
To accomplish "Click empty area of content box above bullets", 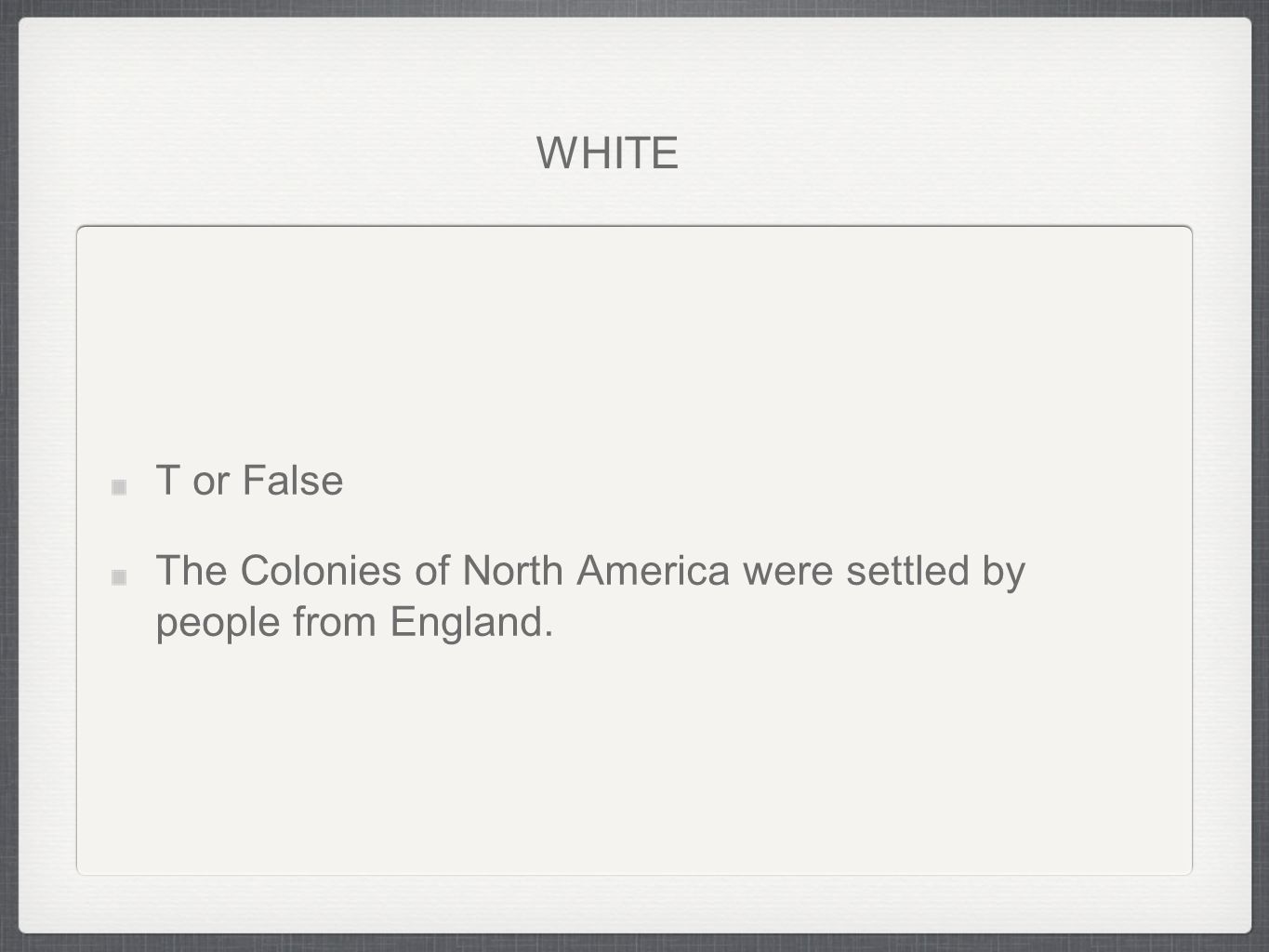I will tap(634, 344).
